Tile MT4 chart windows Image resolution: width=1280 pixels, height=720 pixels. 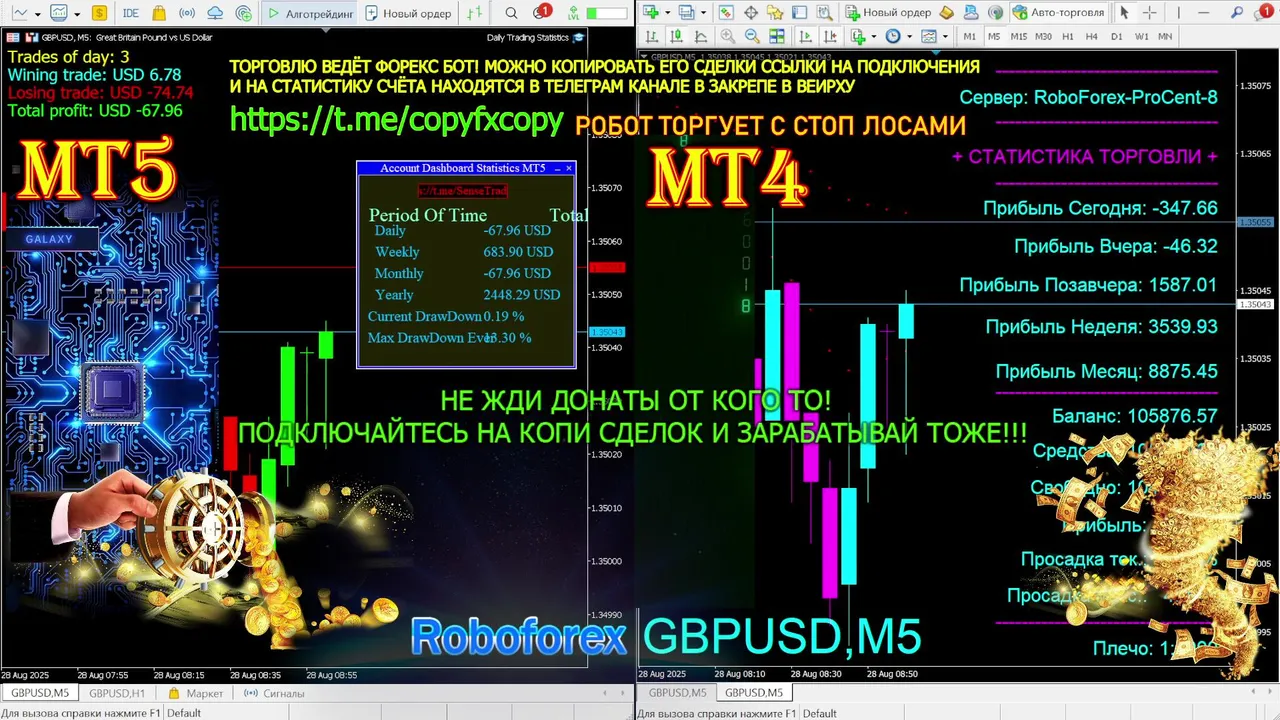(x=777, y=36)
